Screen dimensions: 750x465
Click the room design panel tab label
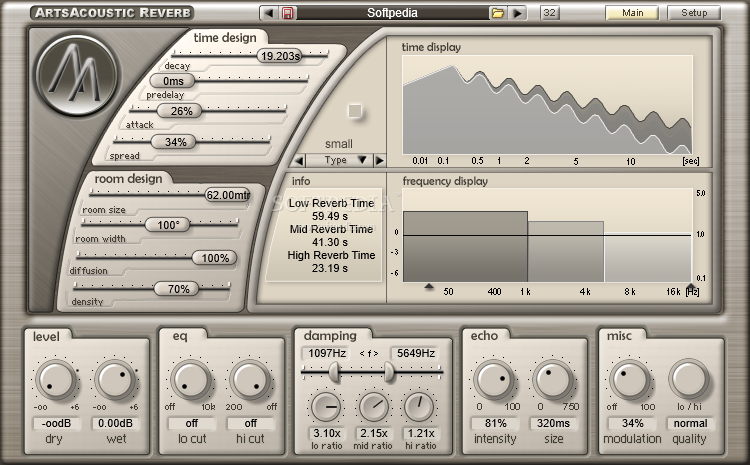pyautogui.click(x=128, y=179)
